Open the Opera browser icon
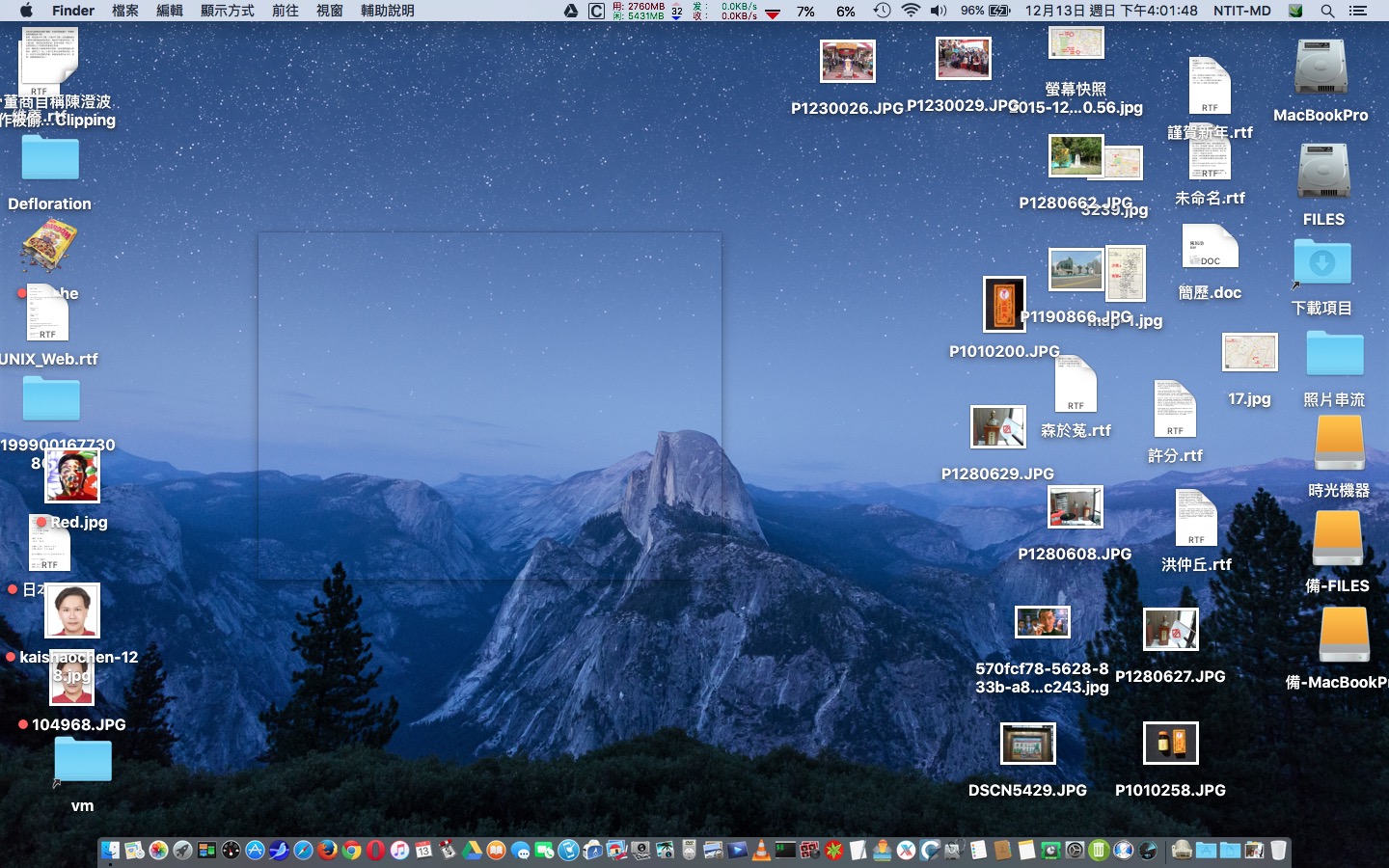The width and height of the screenshot is (1389, 868). 376,850
